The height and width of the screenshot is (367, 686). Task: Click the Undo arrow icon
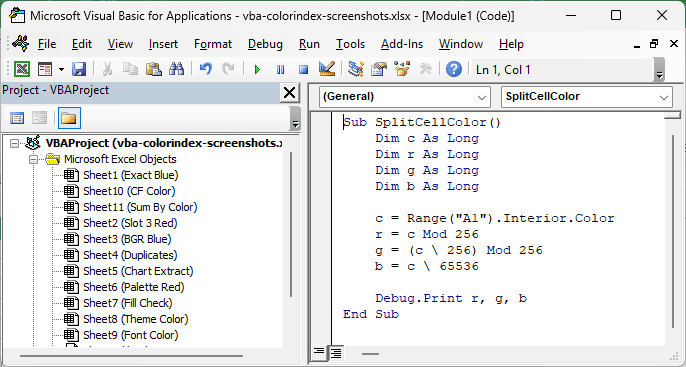206,69
